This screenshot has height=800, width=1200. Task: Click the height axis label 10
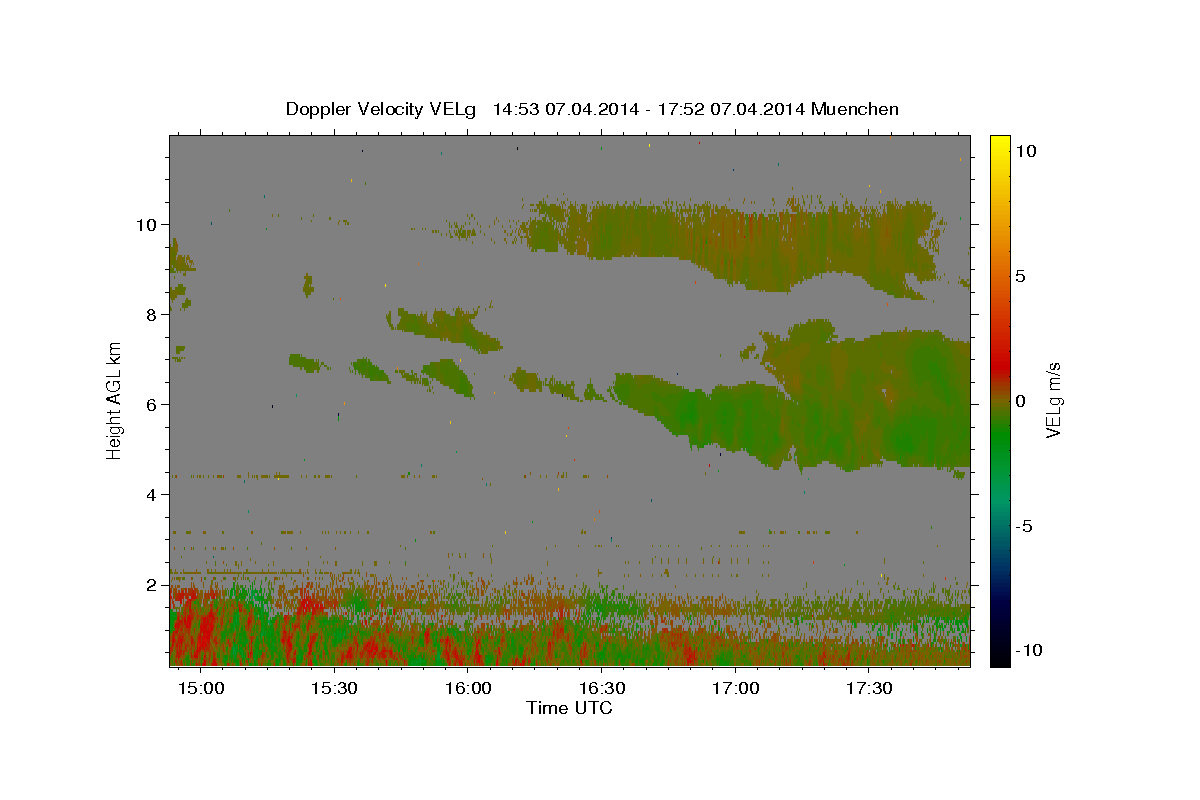click(148, 225)
